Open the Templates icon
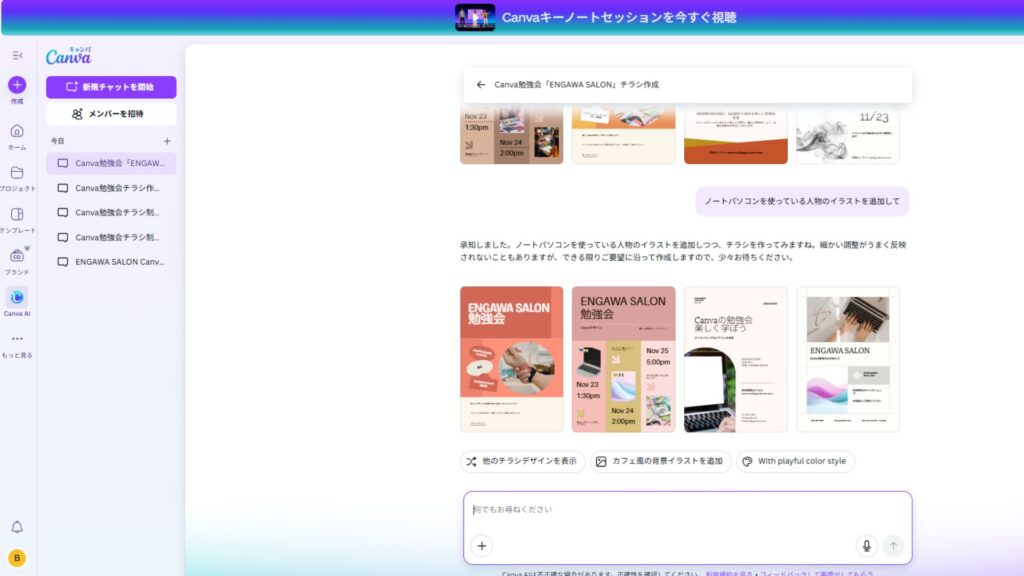This screenshot has width=1024, height=576. click(x=17, y=214)
